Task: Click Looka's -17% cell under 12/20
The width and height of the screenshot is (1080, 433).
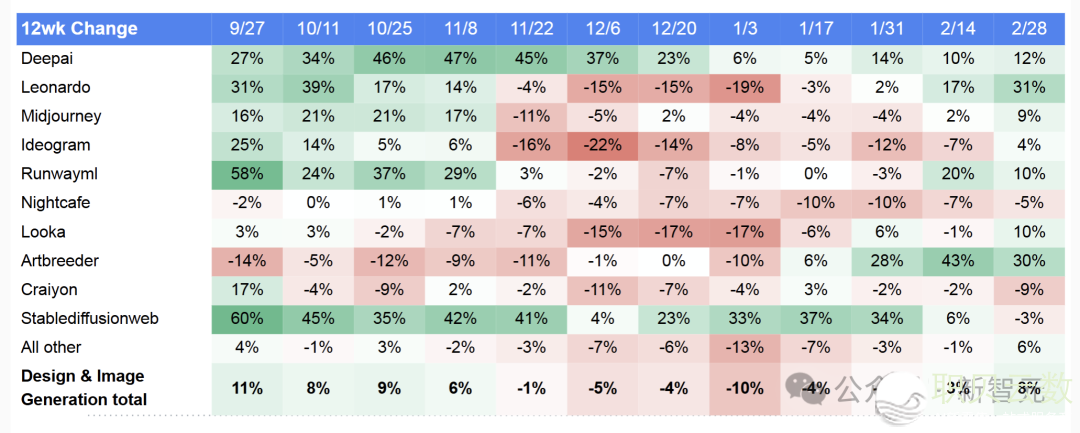Action: (x=674, y=231)
